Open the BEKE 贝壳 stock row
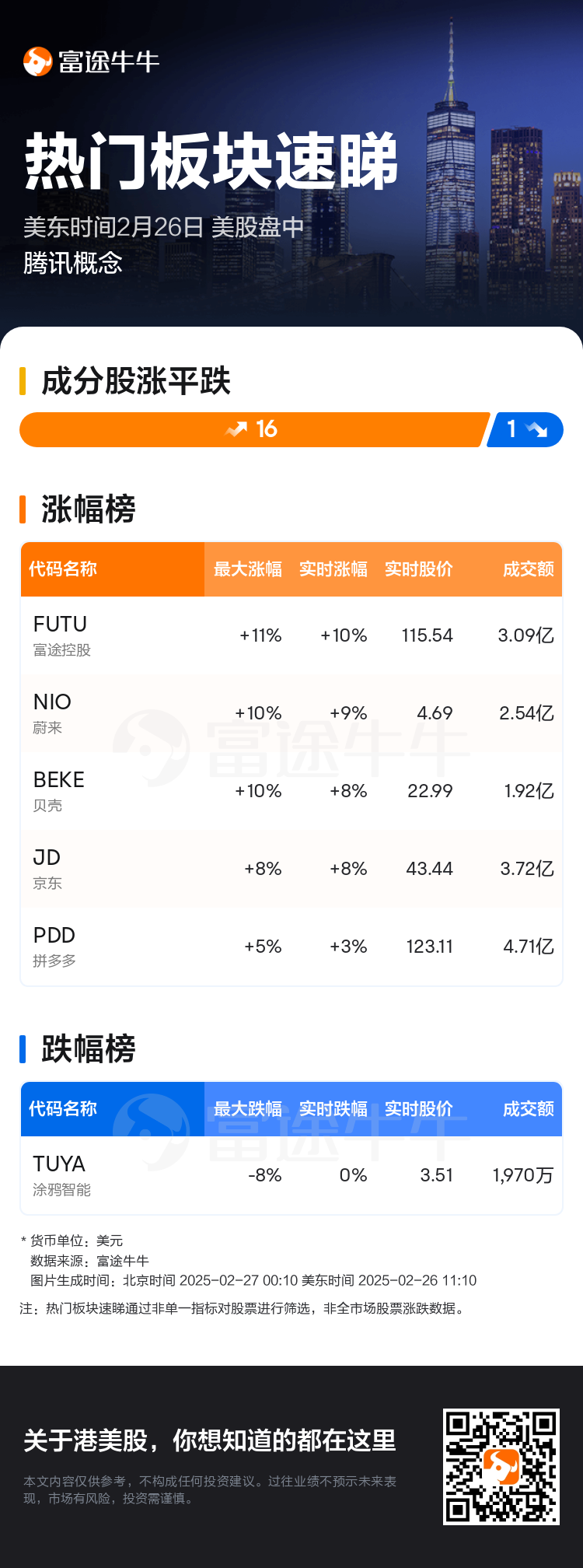Viewport: 583px width, 1568px height. click(291, 791)
